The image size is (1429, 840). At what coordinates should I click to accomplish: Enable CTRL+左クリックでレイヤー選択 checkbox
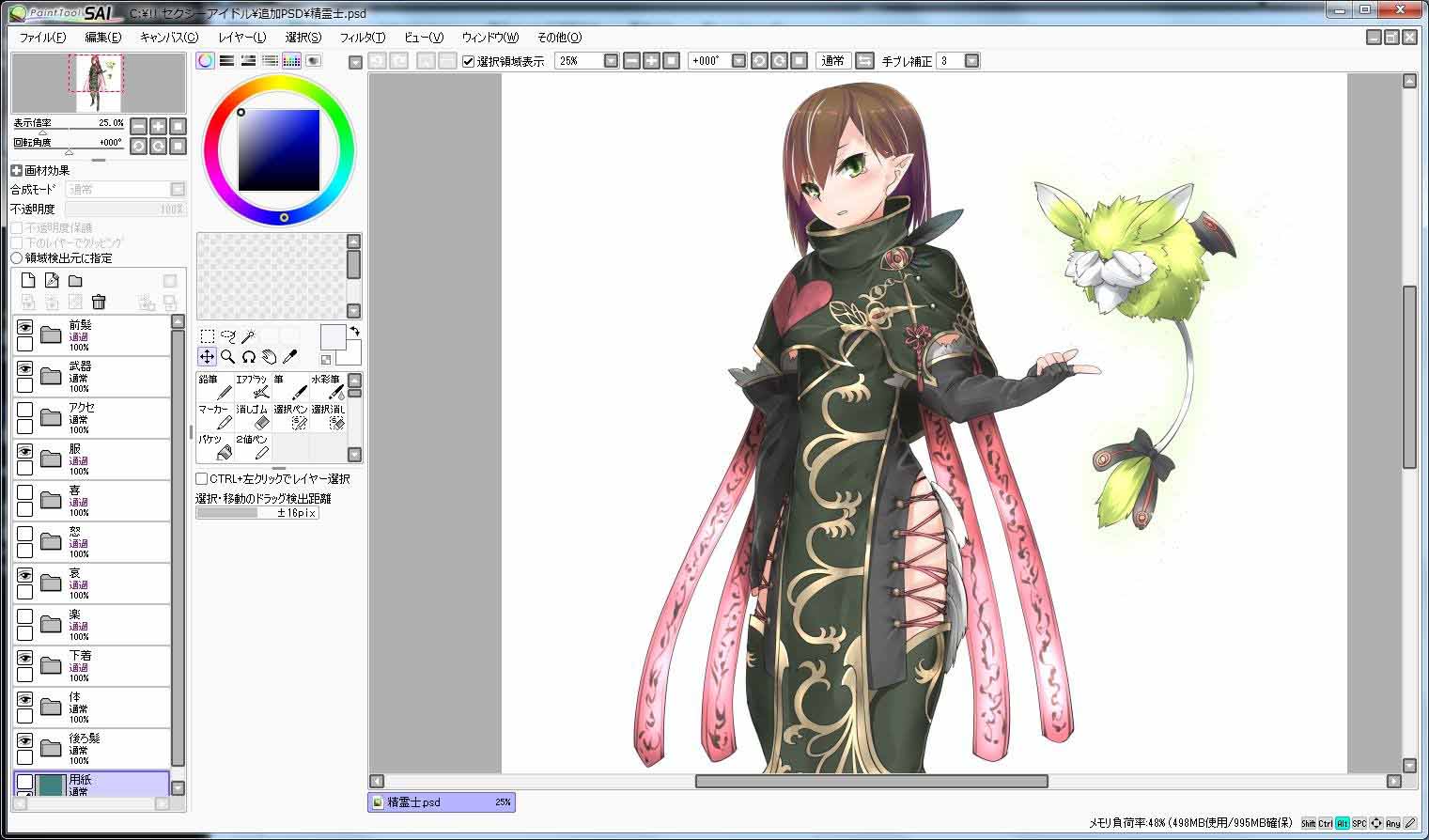pyautogui.click(x=201, y=479)
